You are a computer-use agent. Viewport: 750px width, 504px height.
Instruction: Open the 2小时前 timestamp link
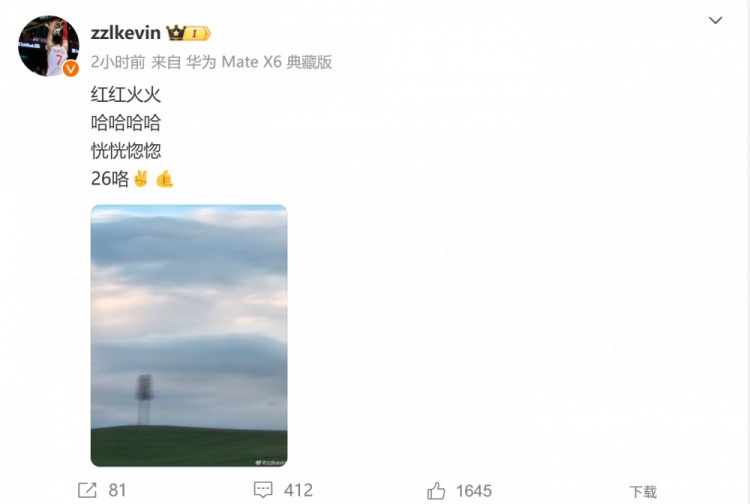pos(118,62)
